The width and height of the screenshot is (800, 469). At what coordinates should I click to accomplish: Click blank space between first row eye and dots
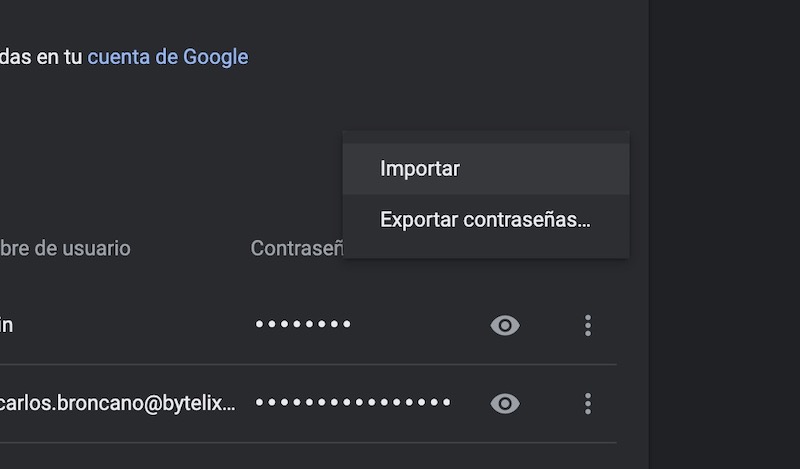pos(548,325)
